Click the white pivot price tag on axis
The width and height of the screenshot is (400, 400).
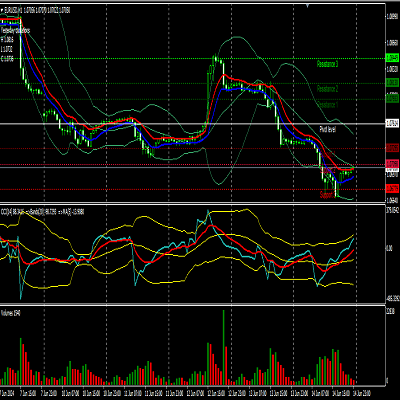pos(392,123)
